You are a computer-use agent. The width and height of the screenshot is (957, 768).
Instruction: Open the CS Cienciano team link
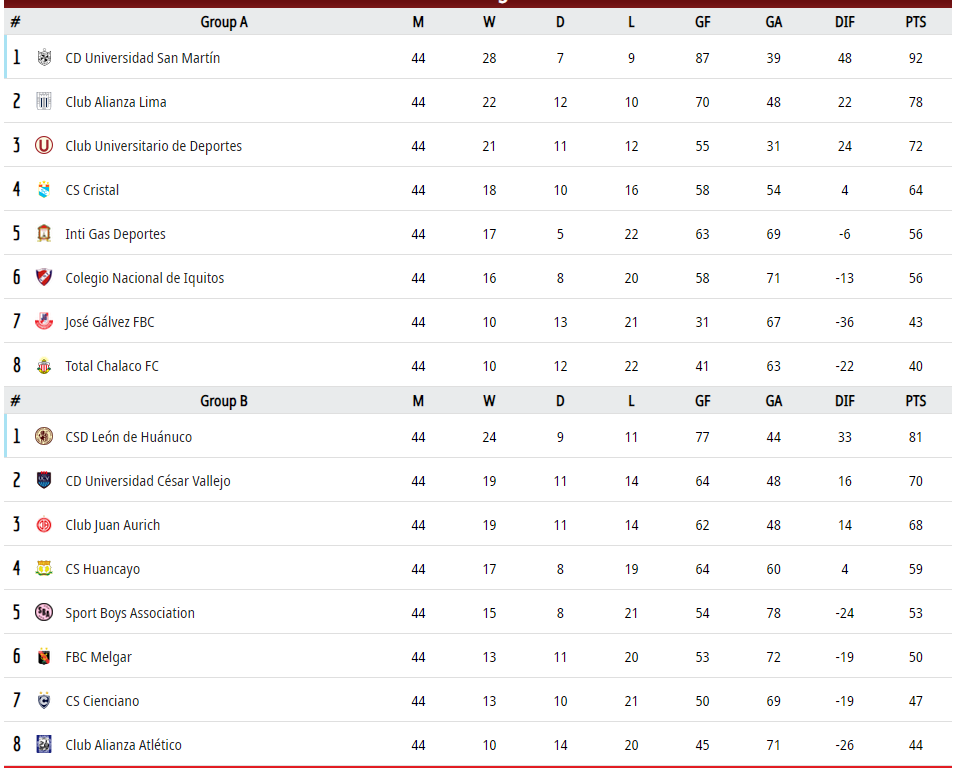pos(102,701)
